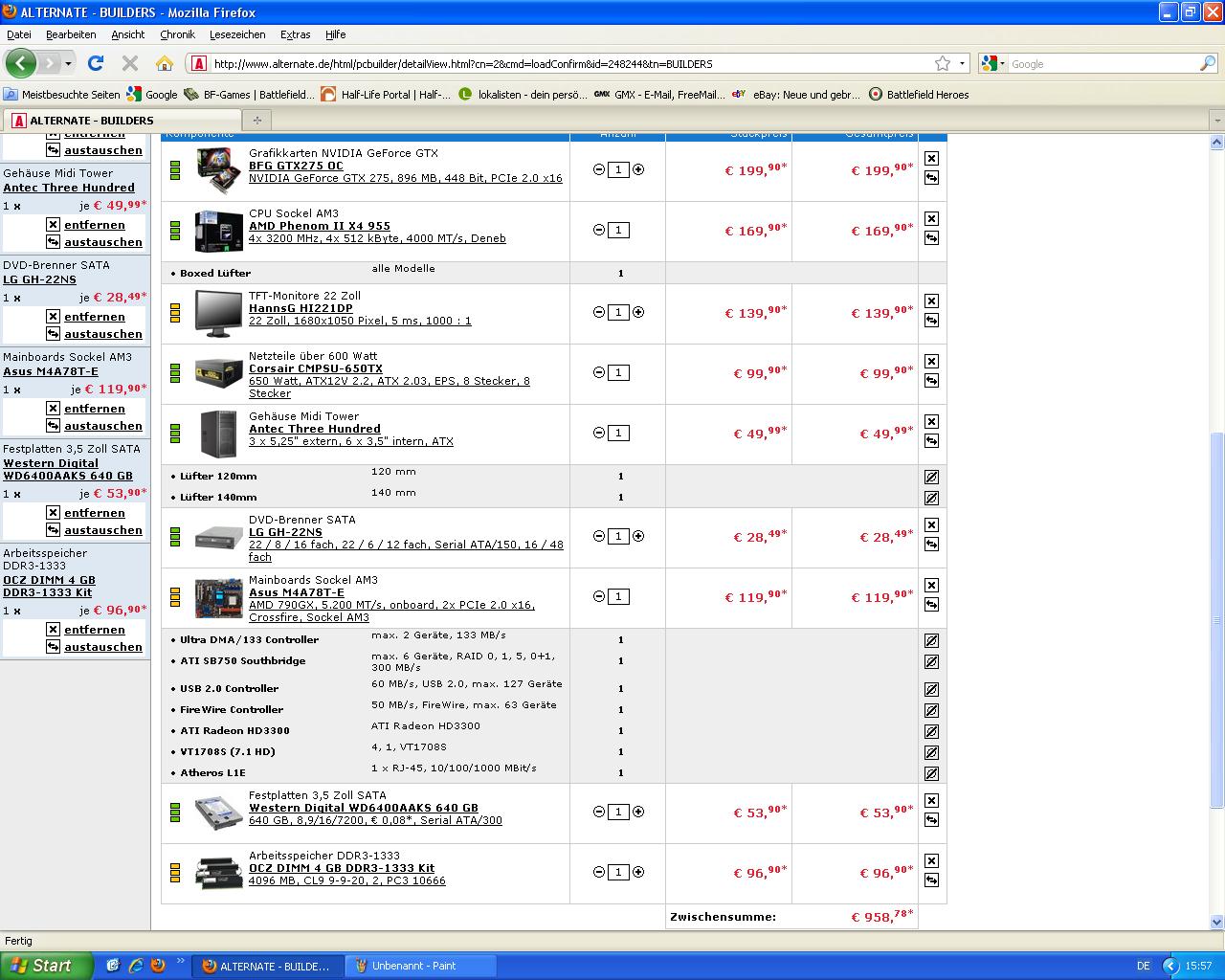Select the ALTERNATE - BUILDERS tab
This screenshot has width=1225, height=980.
click(x=121, y=121)
